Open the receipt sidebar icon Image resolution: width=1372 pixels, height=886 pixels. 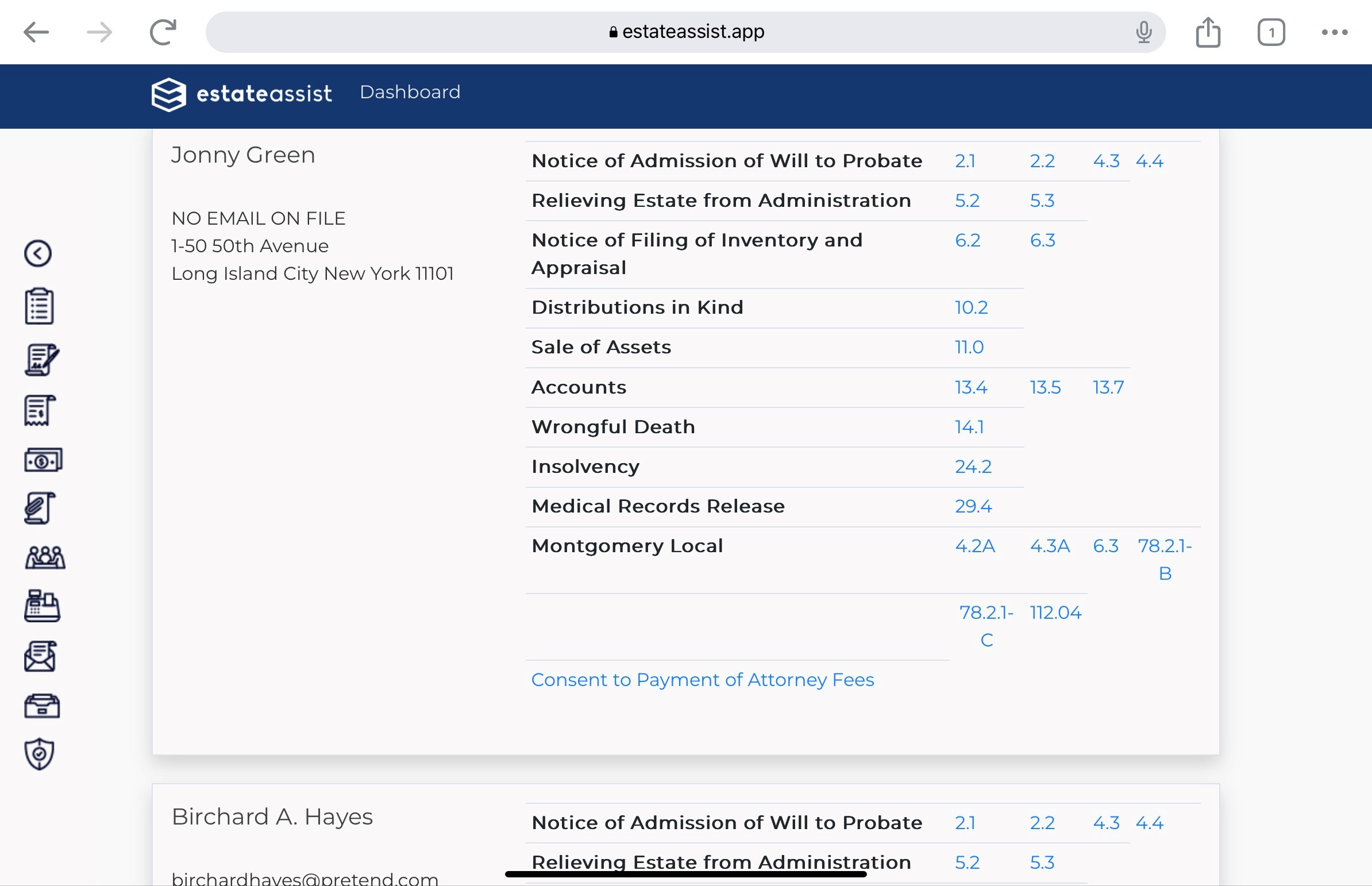pyautogui.click(x=40, y=410)
